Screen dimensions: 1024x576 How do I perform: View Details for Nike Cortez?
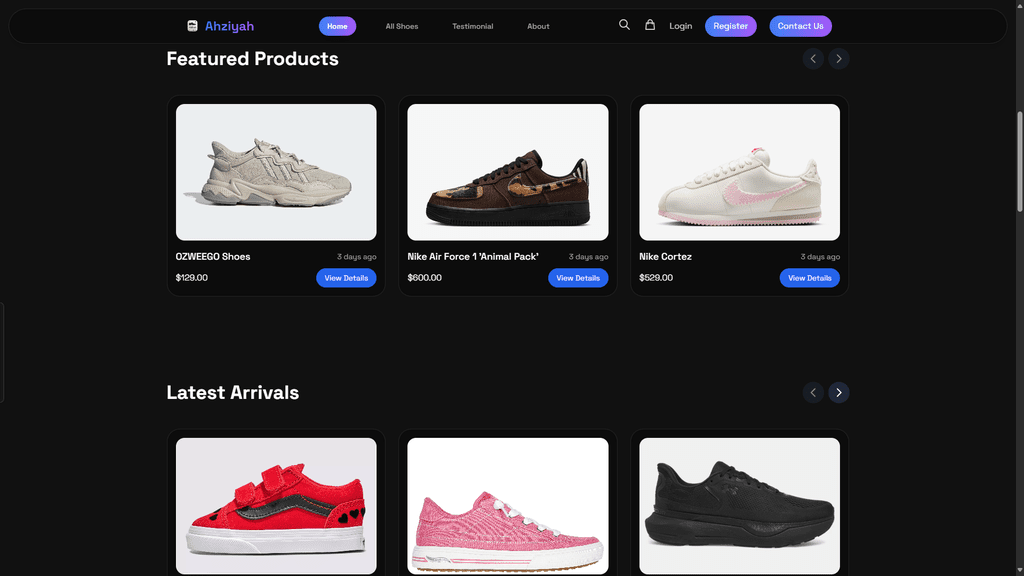coord(809,278)
